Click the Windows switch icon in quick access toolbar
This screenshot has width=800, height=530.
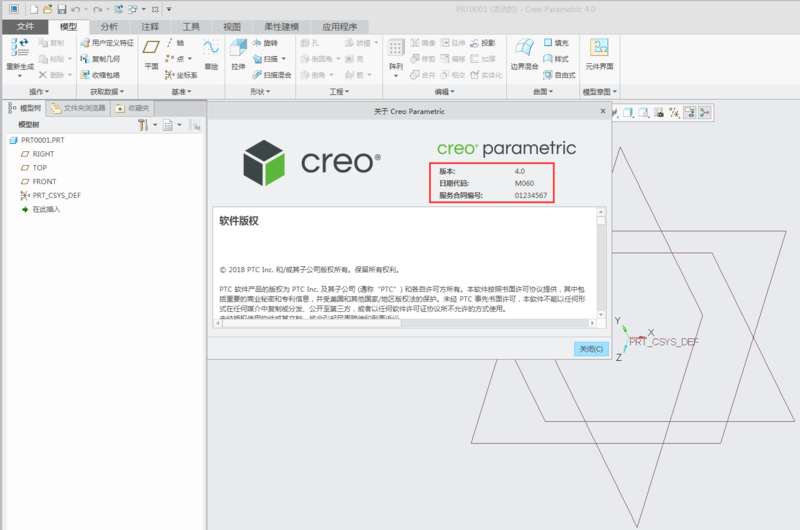tap(133, 9)
